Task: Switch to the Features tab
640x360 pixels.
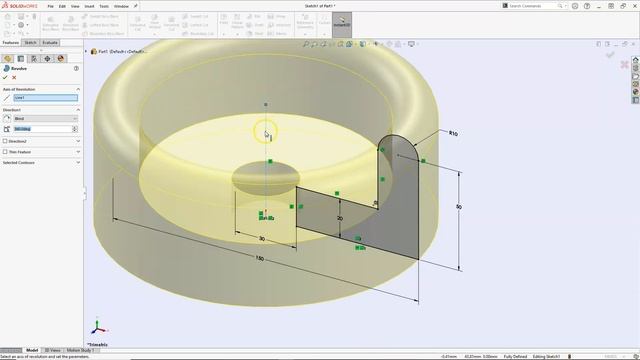Action: (x=11, y=42)
